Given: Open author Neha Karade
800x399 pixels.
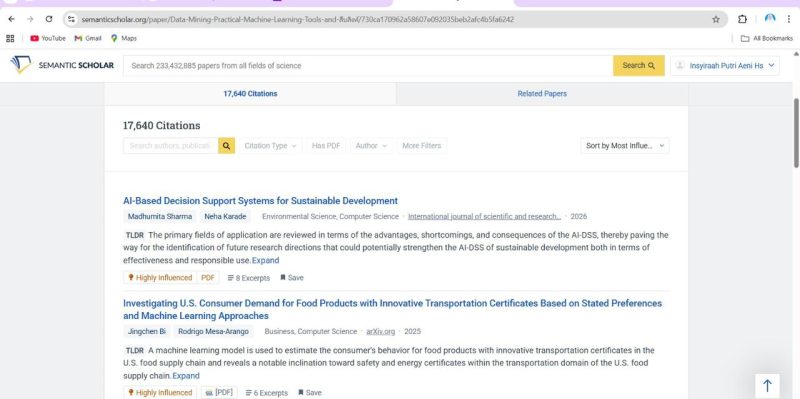Looking at the screenshot, I should tap(225, 216).
